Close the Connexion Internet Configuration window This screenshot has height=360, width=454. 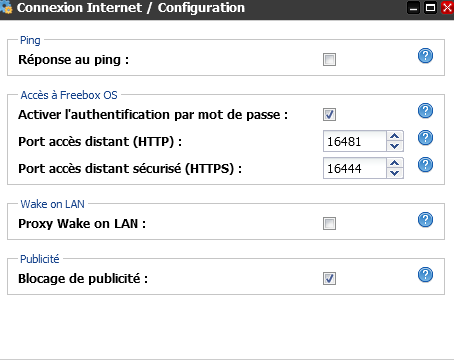[x=447, y=8]
